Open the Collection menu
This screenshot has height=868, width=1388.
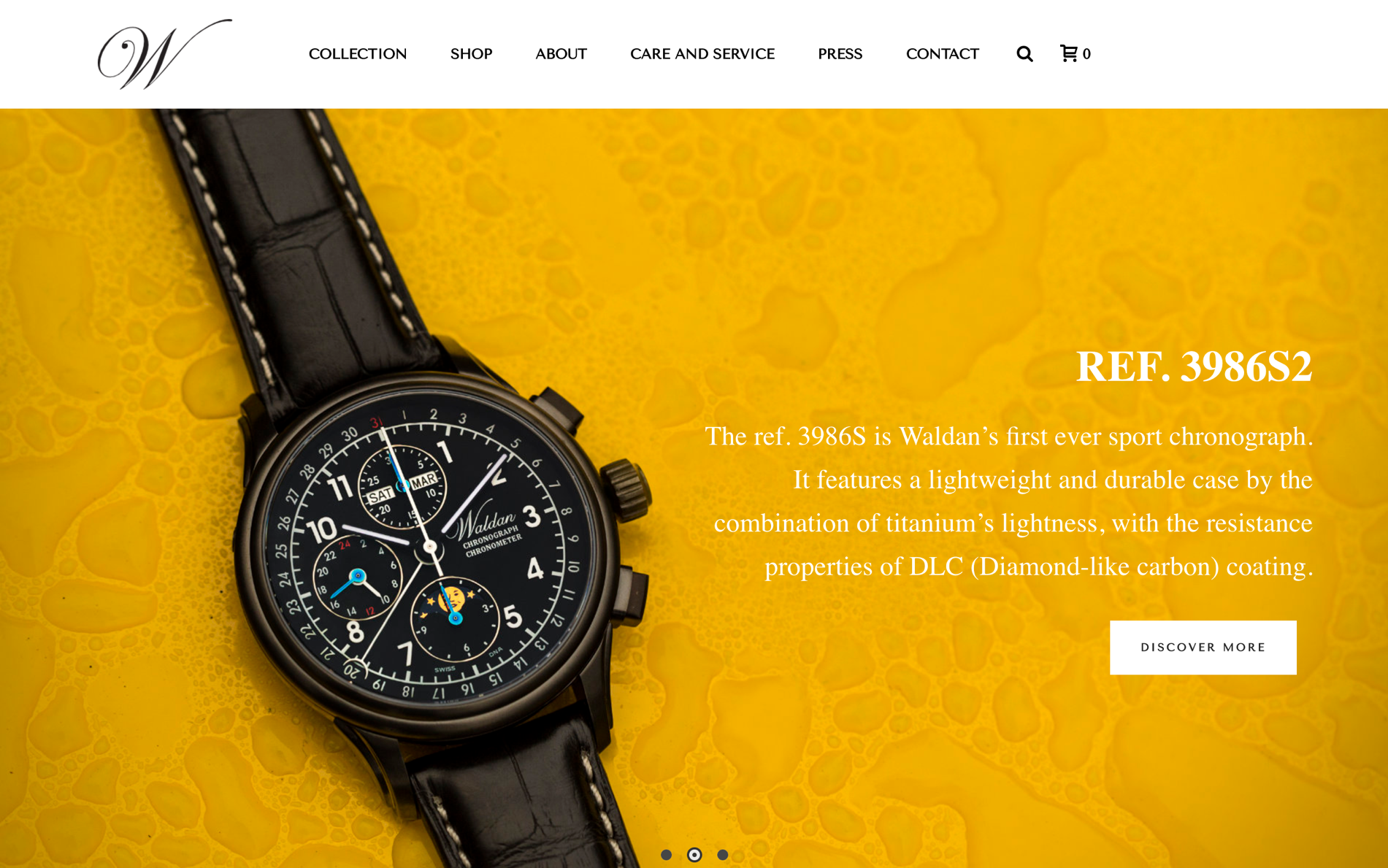[358, 54]
